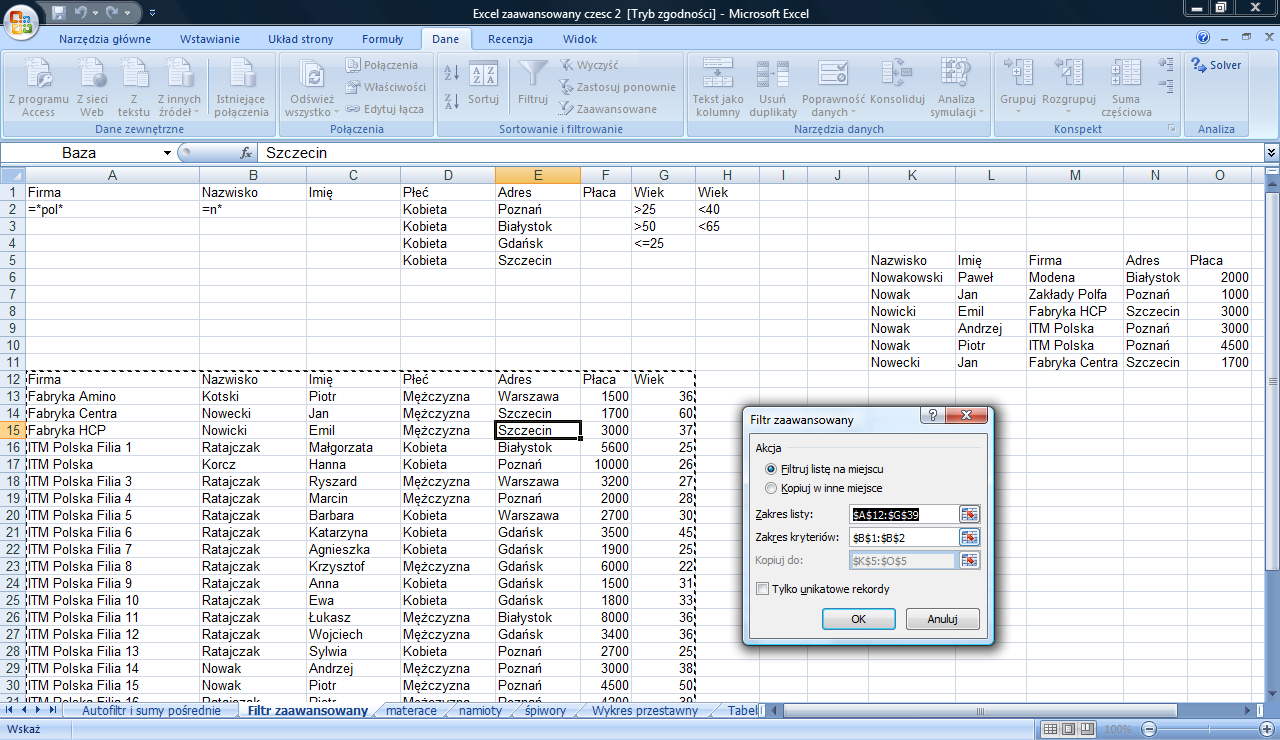Select Filtruj listę na miejscu option
1280x740 pixels.
[770, 468]
